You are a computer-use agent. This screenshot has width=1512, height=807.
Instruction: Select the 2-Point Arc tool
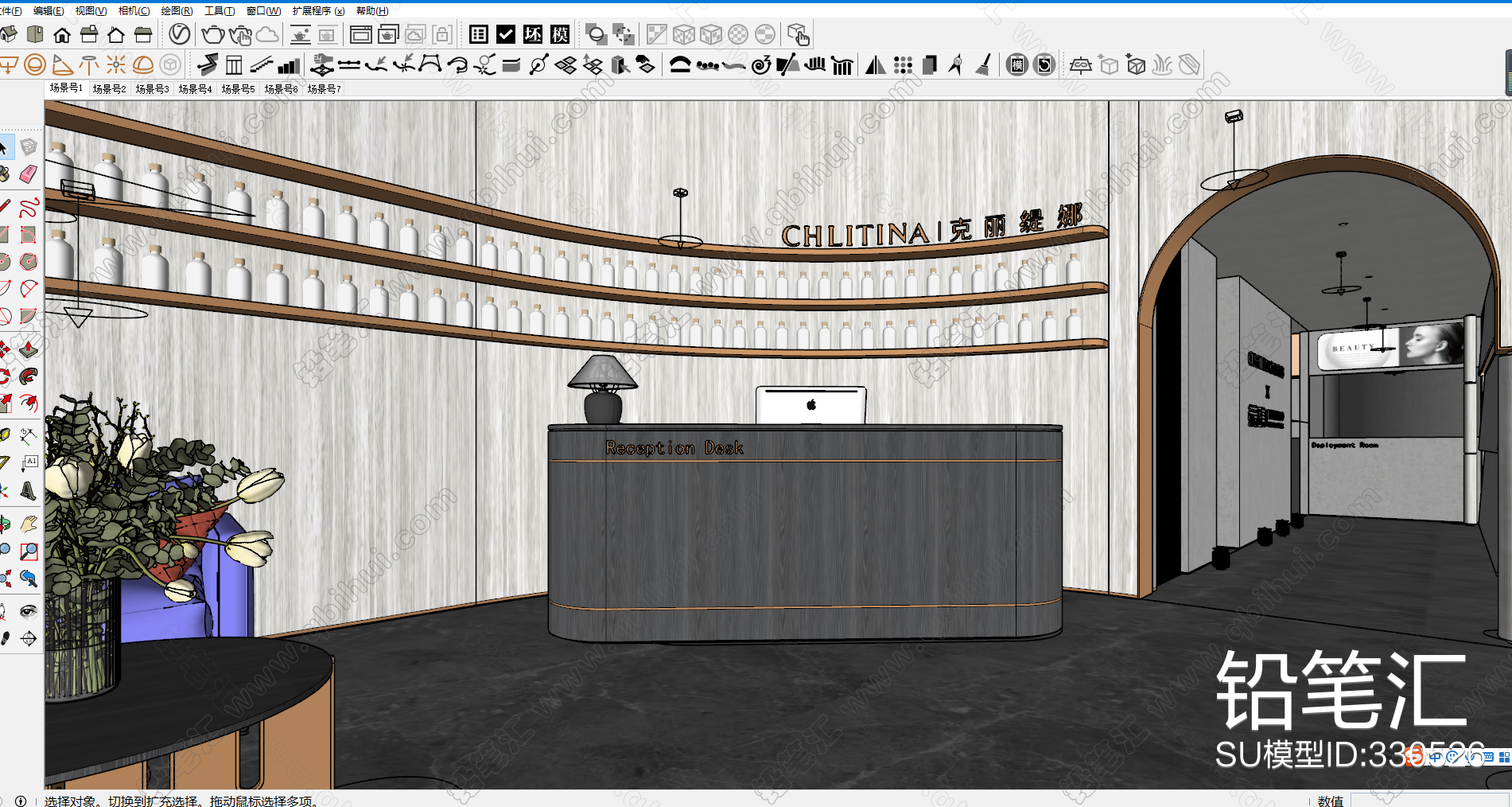tap(29, 288)
